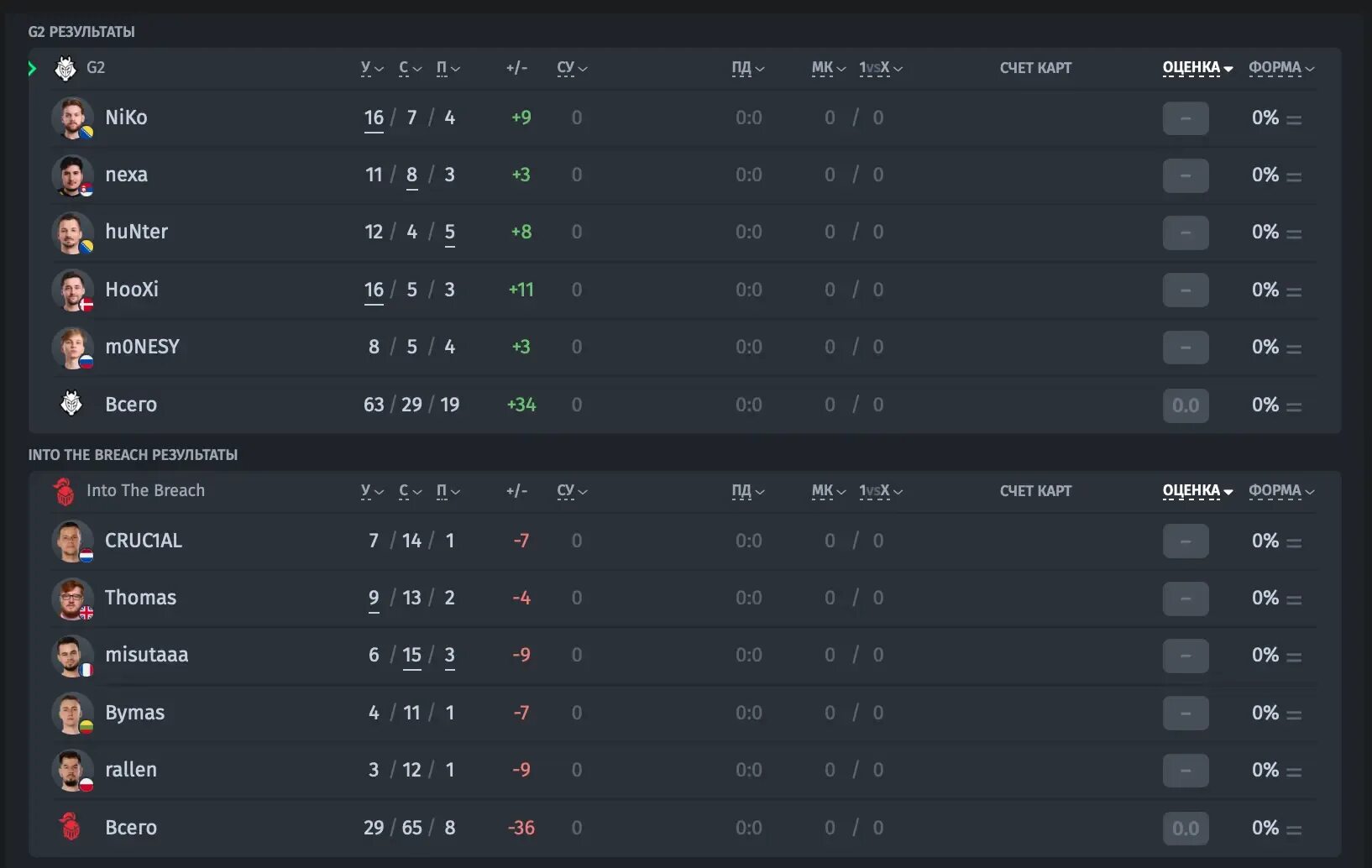This screenshot has height=868, width=1372.
Task: Click the G2 team logo in header
Action: 65,68
